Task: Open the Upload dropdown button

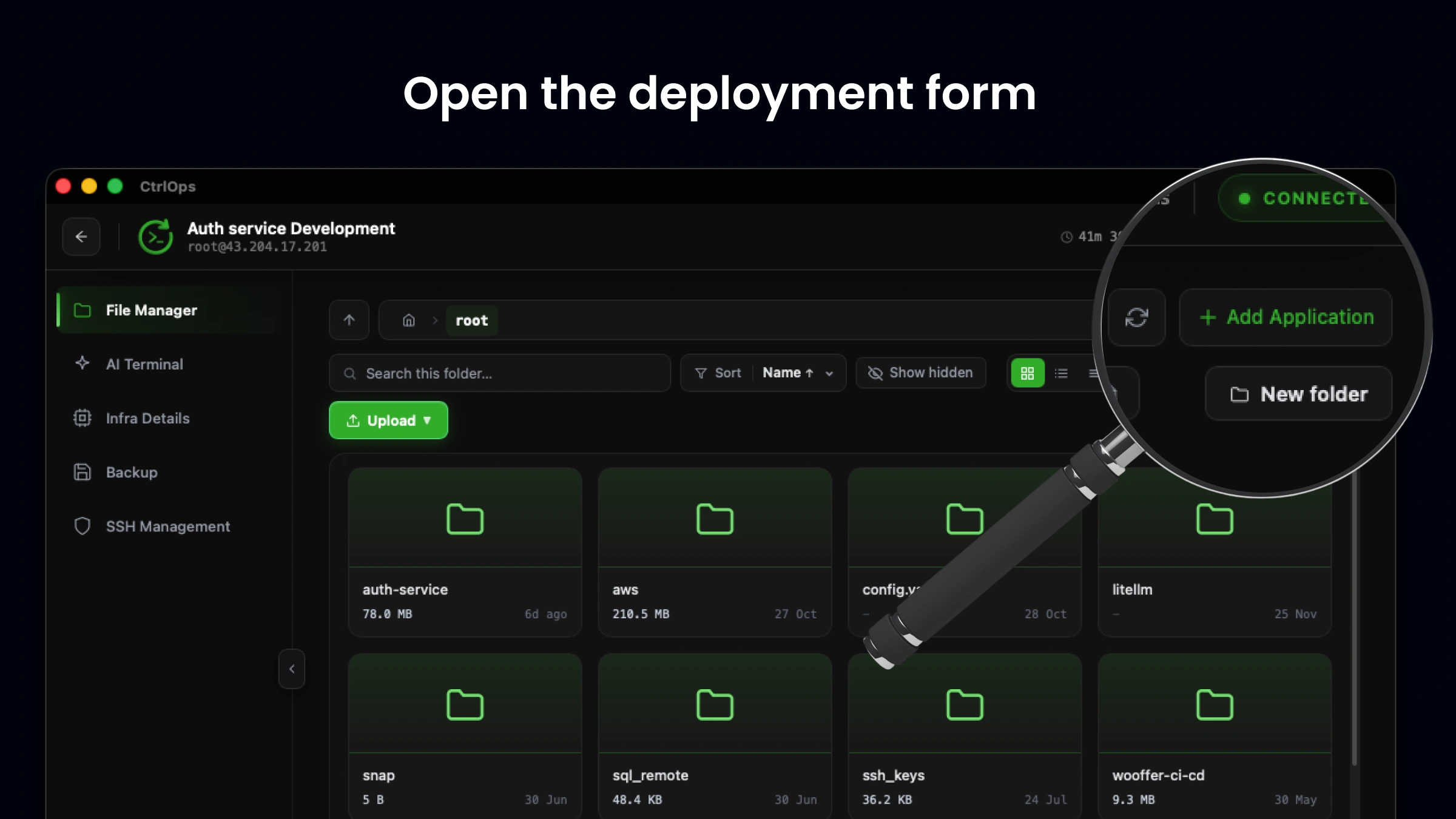Action: (x=388, y=420)
